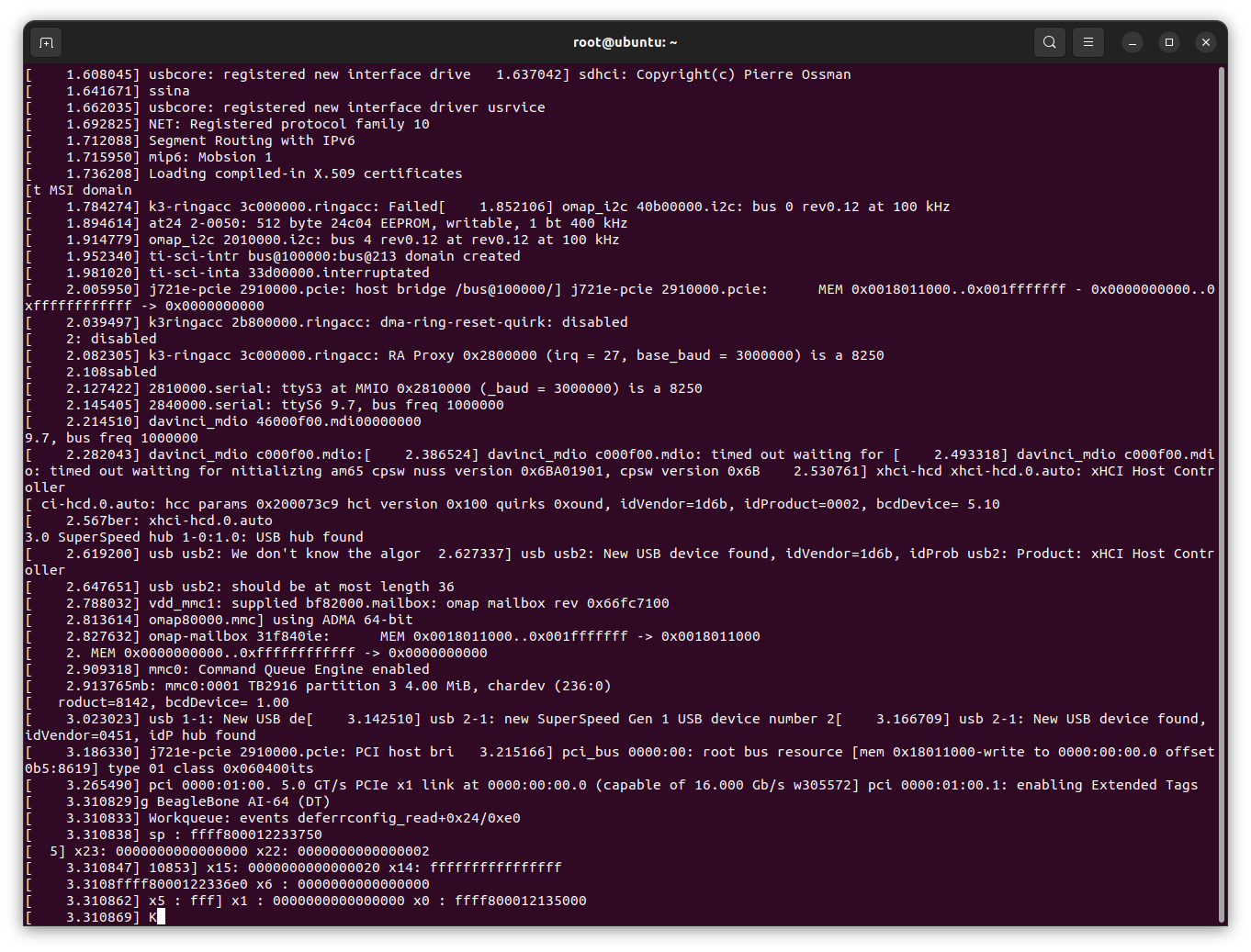1251x952 pixels.
Task: Click the "NET: Registered protocol family 10" line
Action: click(x=227, y=124)
